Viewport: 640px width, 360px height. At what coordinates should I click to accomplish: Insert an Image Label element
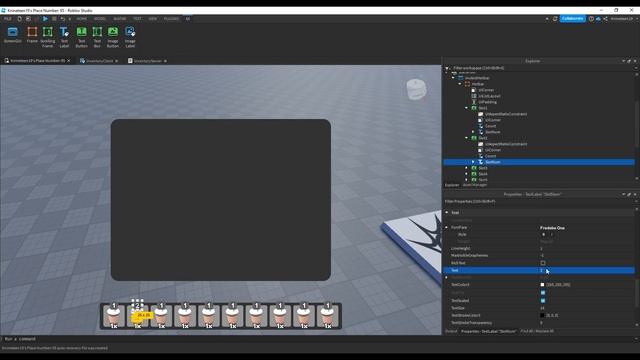tap(130, 37)
